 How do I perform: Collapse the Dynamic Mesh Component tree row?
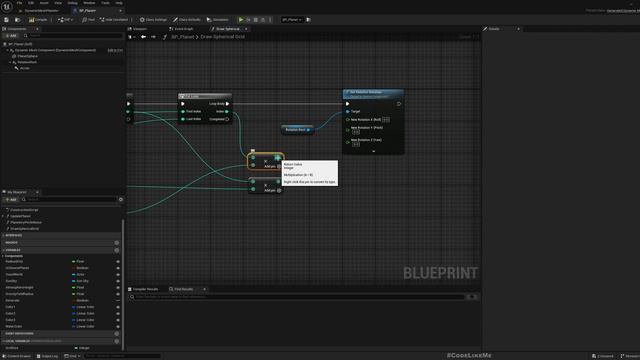(x=7, y=50)
